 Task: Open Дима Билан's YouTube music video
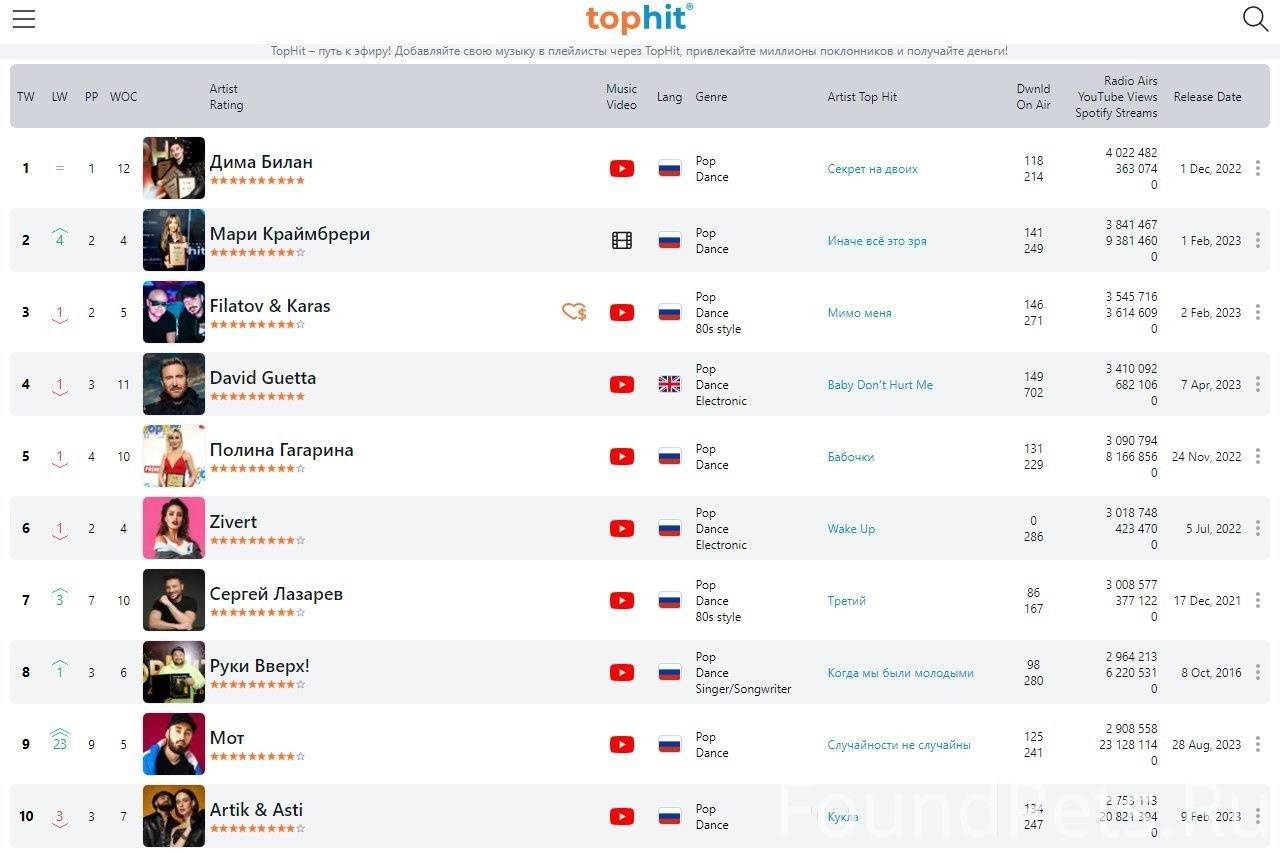pyautogui.click(x=622, y=169)
